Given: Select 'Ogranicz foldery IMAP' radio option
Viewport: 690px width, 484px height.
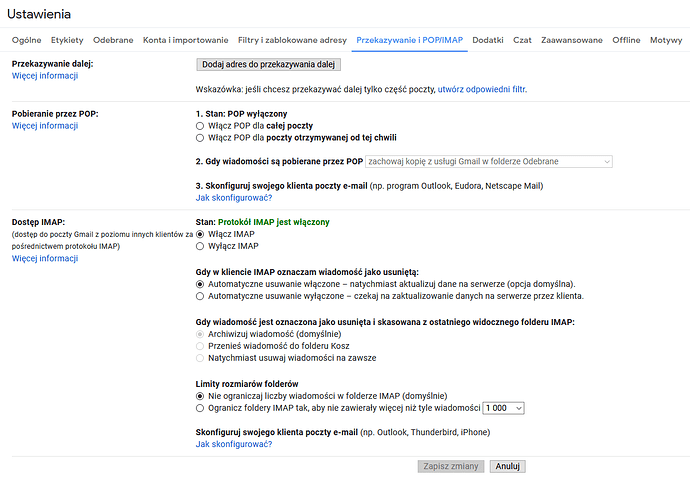Looking at the screenshot, I should click(x=200, y=408).
